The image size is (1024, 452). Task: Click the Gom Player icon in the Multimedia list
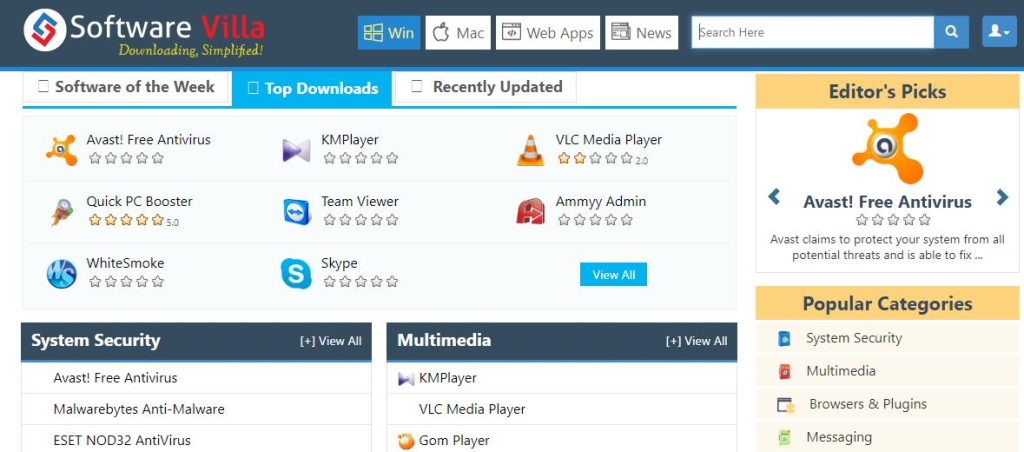406,442
